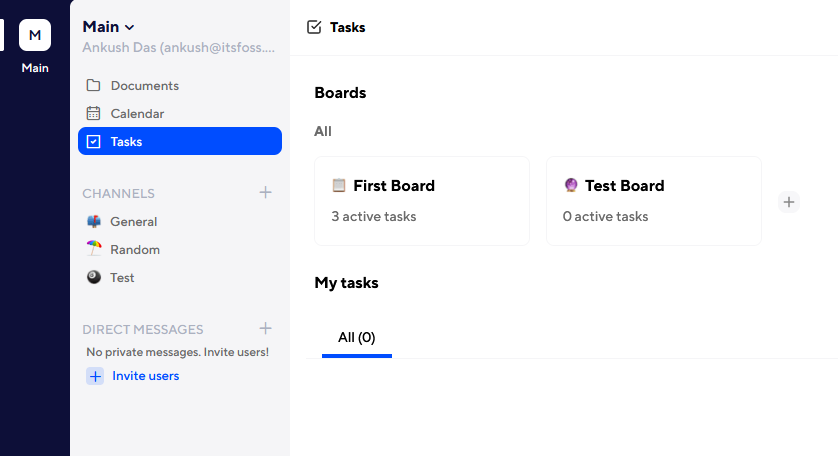Open the Calendar menu item
The image size is (838, 456).
coord(137,114)
